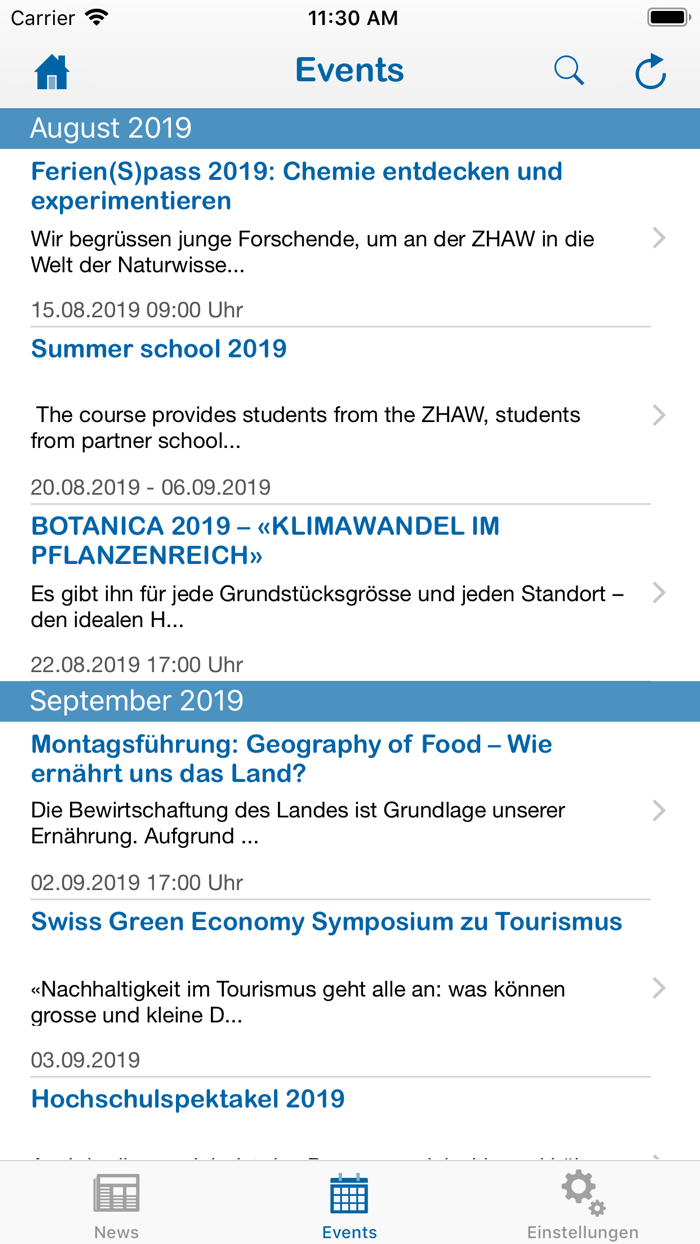Viewport: 700px width, 1244px height.
Task: Open Summer school 2019 title
Action: [159, 349]
